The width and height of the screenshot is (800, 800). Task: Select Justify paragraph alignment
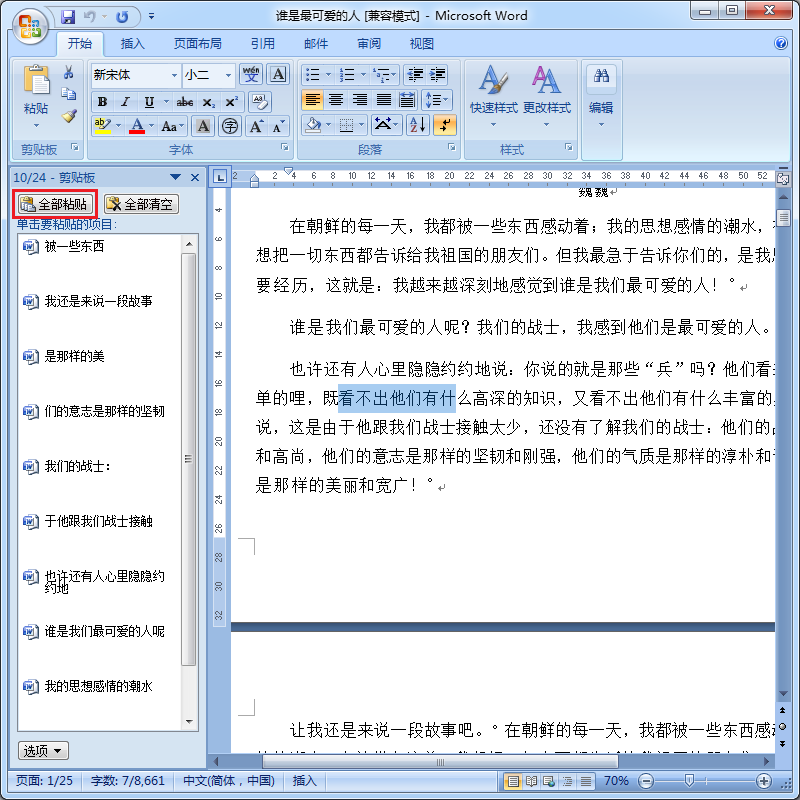point(384,99)
